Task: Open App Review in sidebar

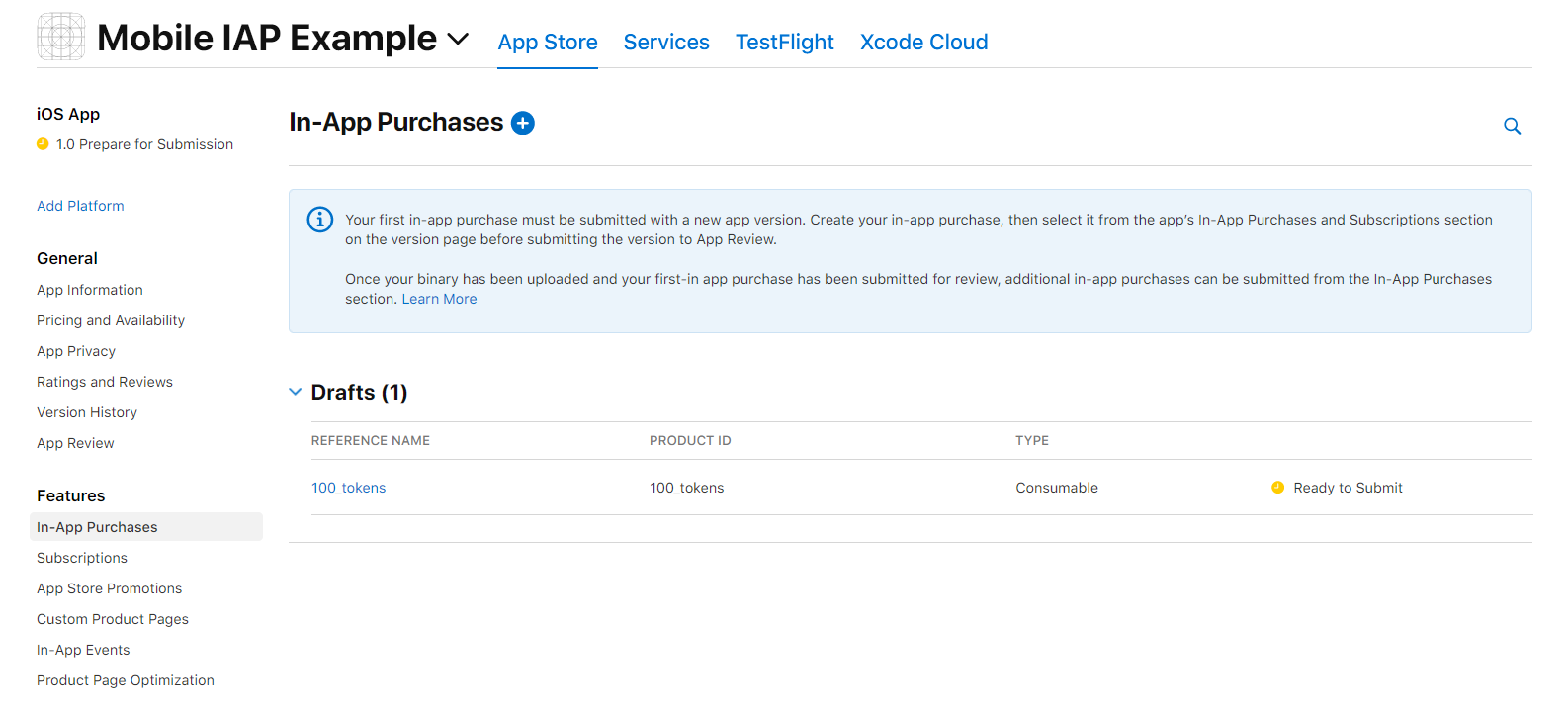Action: pyautogui.click(x=75, y=443)
